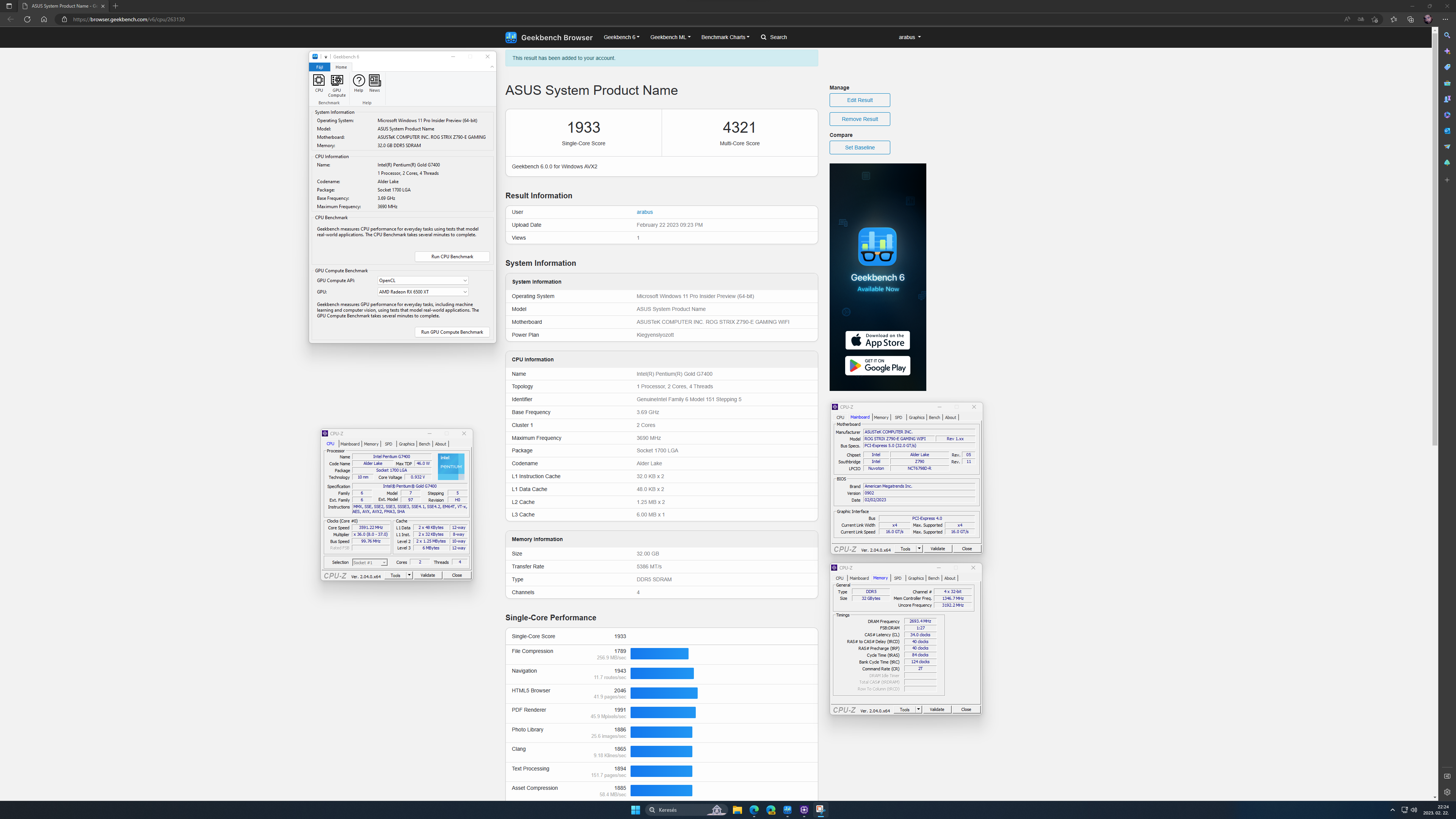This screenshot has height=819, width=1456.
Task: Click Validate in CPU-Z Memory window
Action: click(937, 709)
